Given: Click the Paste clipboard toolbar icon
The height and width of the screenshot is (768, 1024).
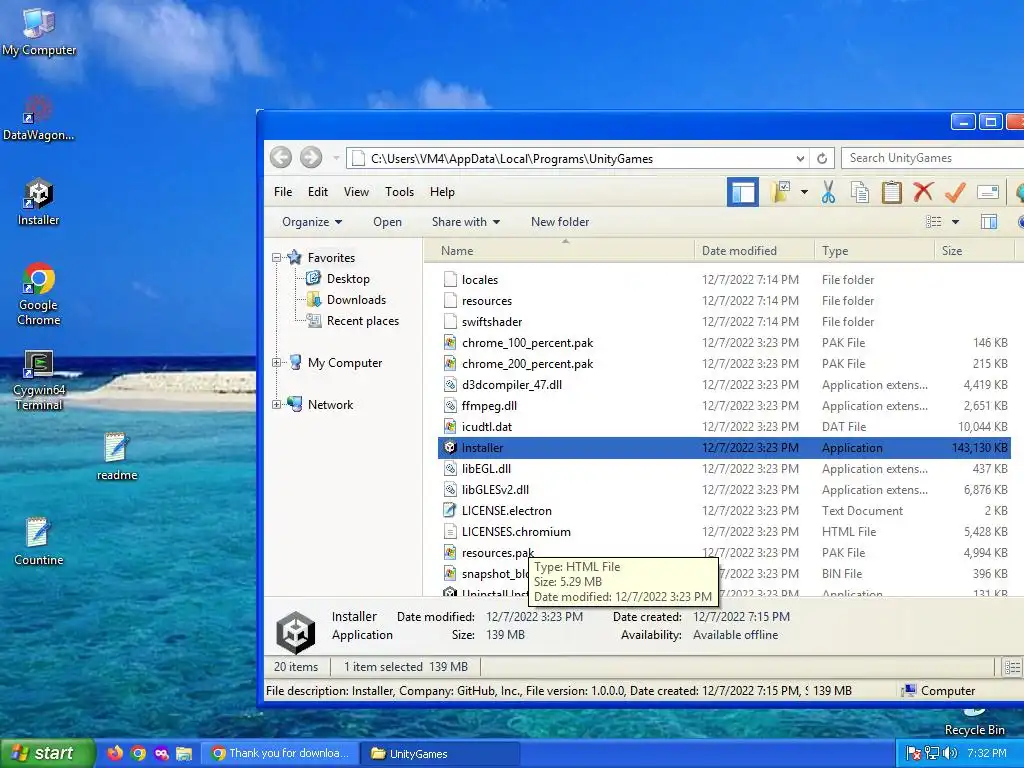Looking at the screenshot, I should pyautogui.click(x=891, y=192).
